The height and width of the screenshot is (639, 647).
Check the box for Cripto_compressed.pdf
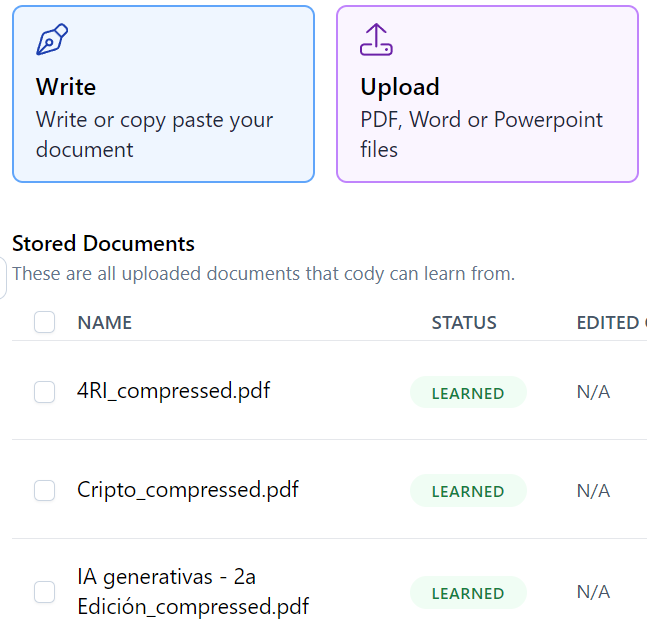click(45, 490)
